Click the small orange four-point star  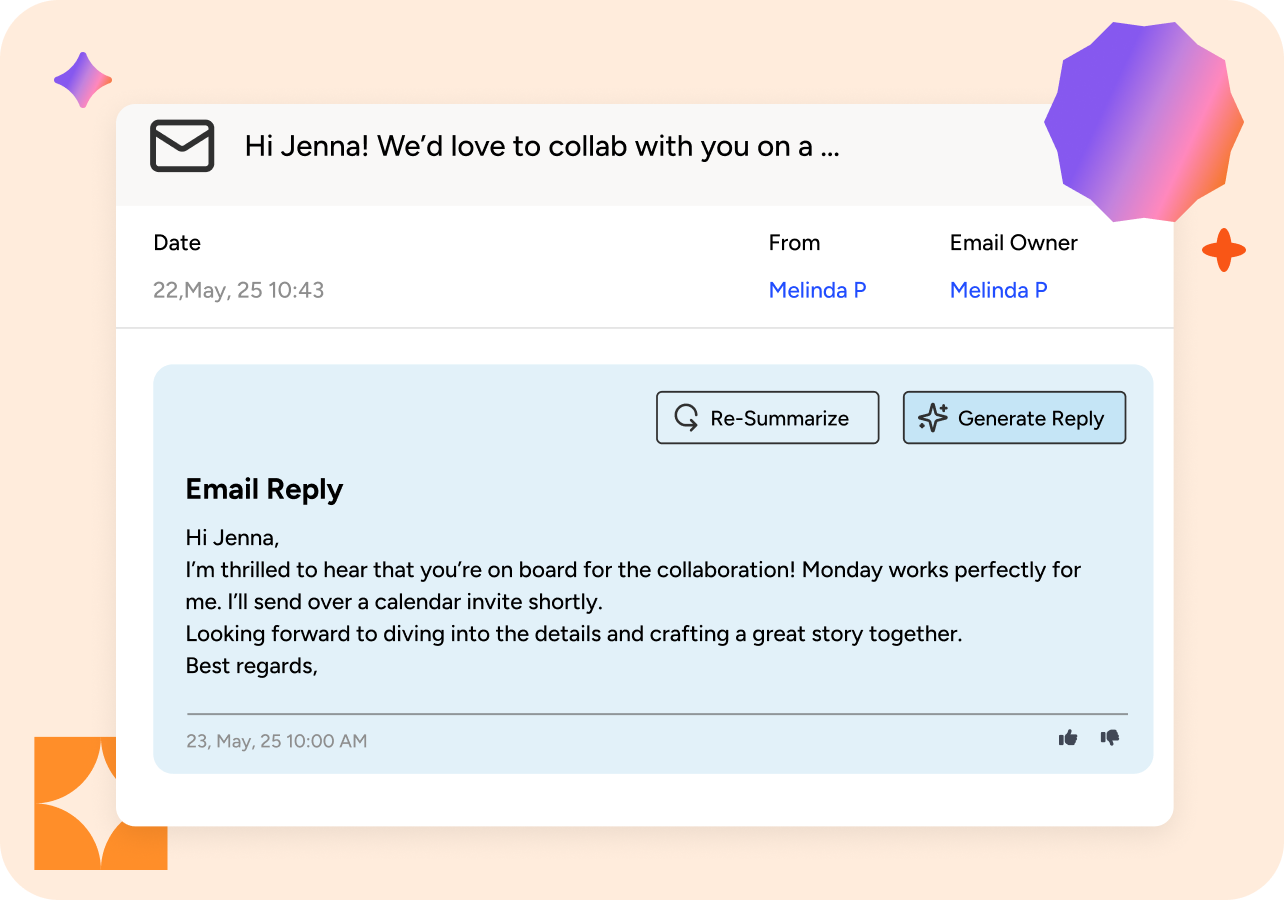click(1223, 250)
